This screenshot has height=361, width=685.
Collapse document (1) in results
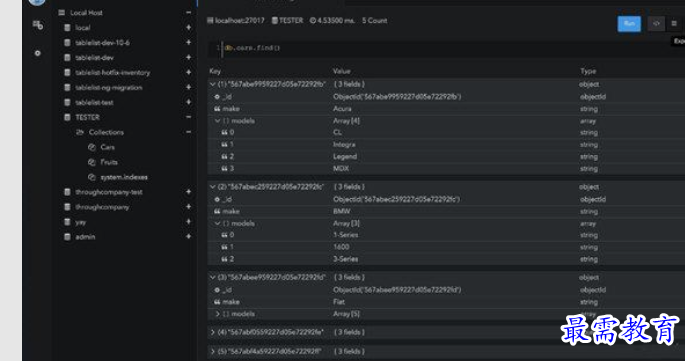[213, 84]
